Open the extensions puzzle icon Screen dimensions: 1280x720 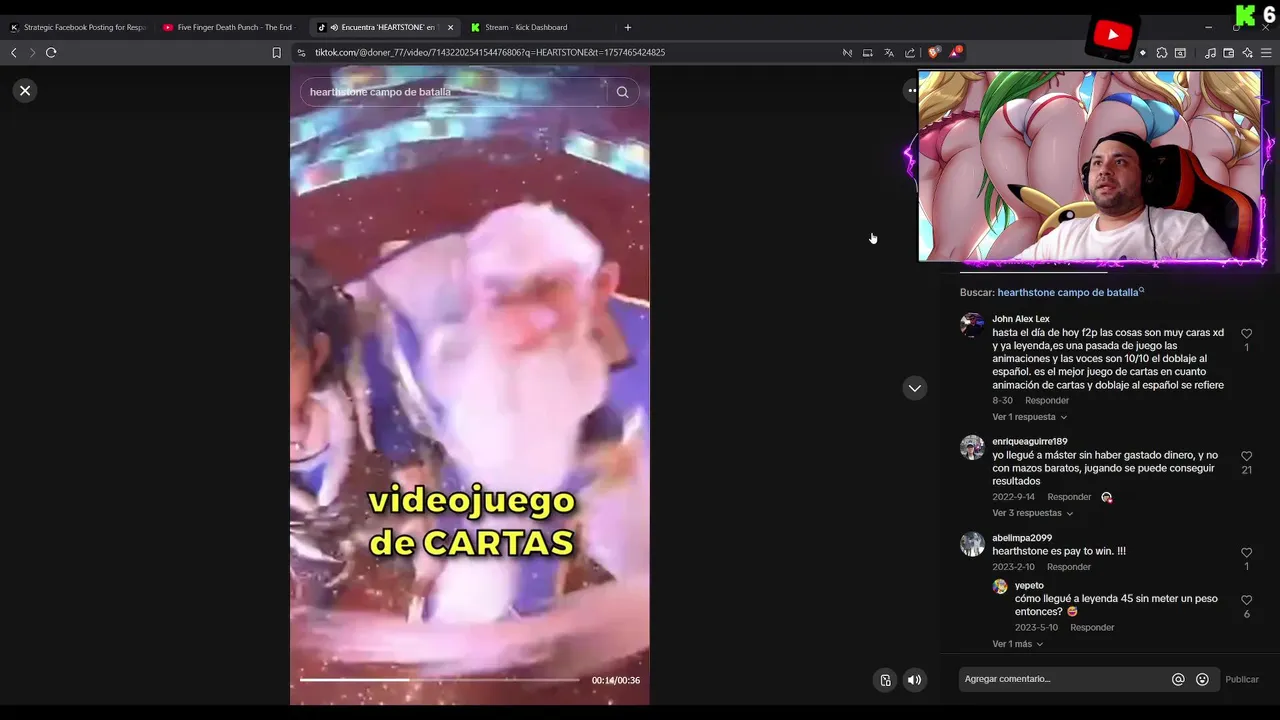pyautogui.click(x=1162, y=52)
